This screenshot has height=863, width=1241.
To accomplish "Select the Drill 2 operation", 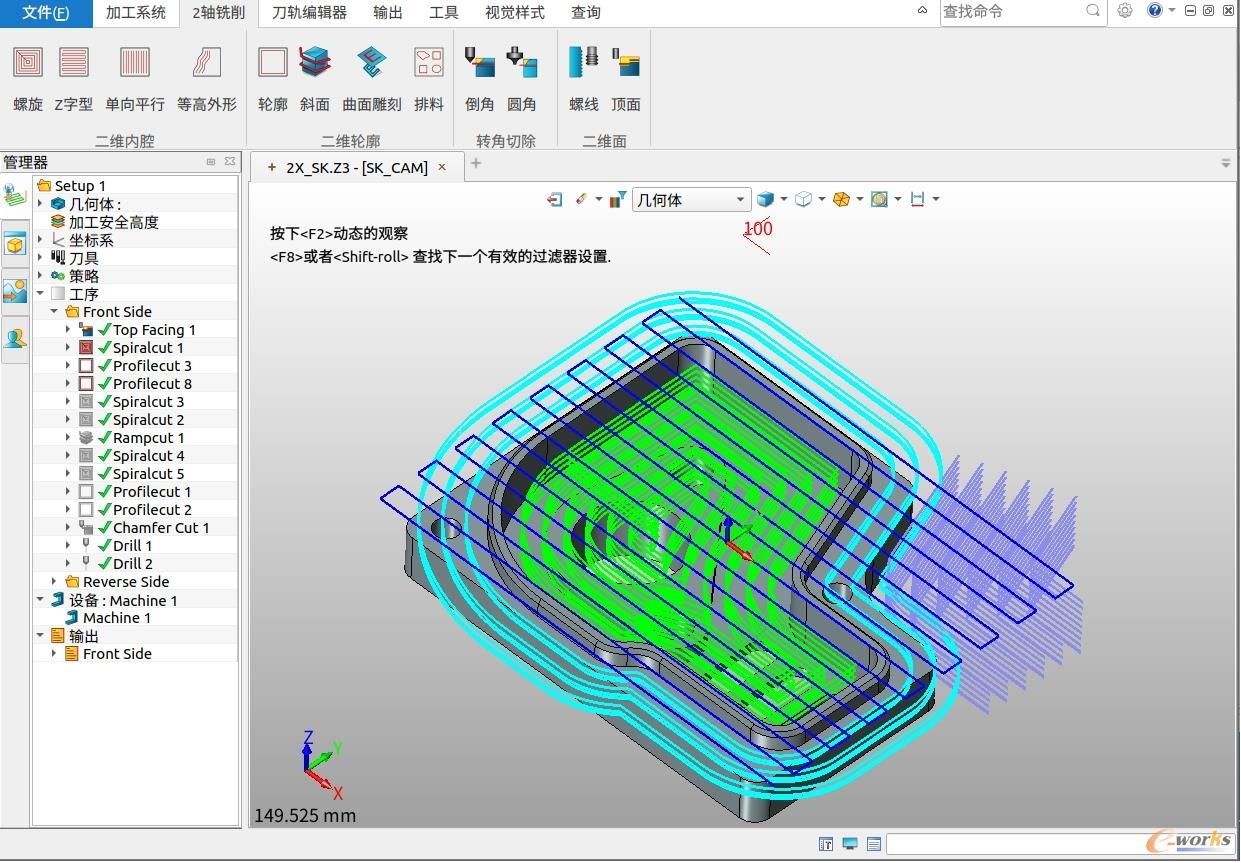I will (133, 564).
